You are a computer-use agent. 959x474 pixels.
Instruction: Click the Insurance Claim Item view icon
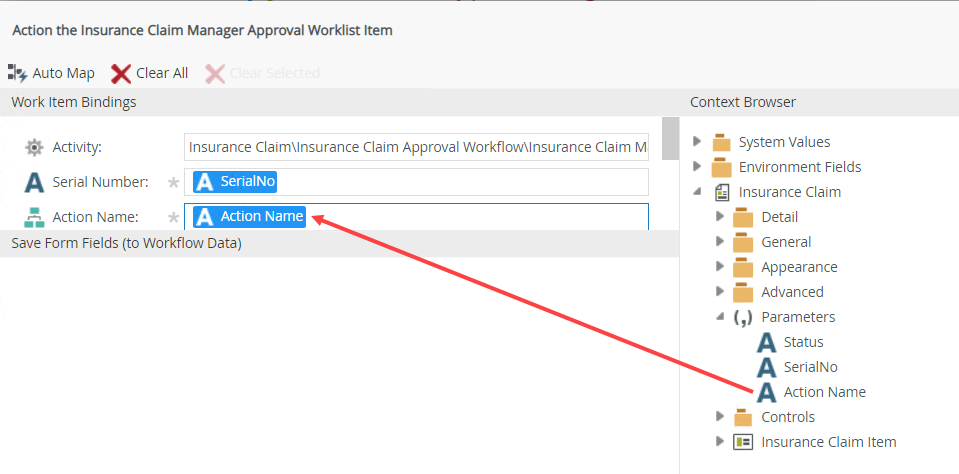click(742, 442)
